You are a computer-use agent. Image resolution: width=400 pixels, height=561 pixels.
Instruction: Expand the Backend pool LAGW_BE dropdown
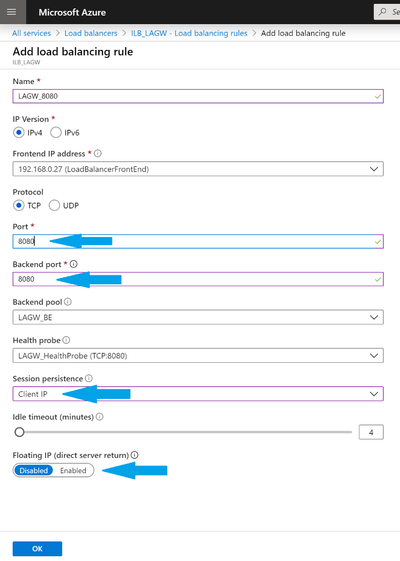[x=198, y=317]
